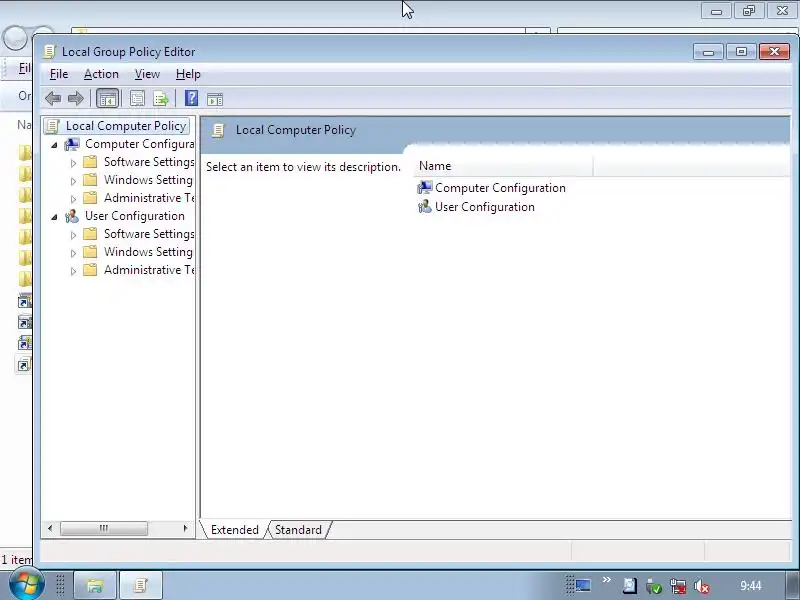The height and width of the screenshot is (600, 800).
Task: Restore down the background window
Action: pos(749,11)
